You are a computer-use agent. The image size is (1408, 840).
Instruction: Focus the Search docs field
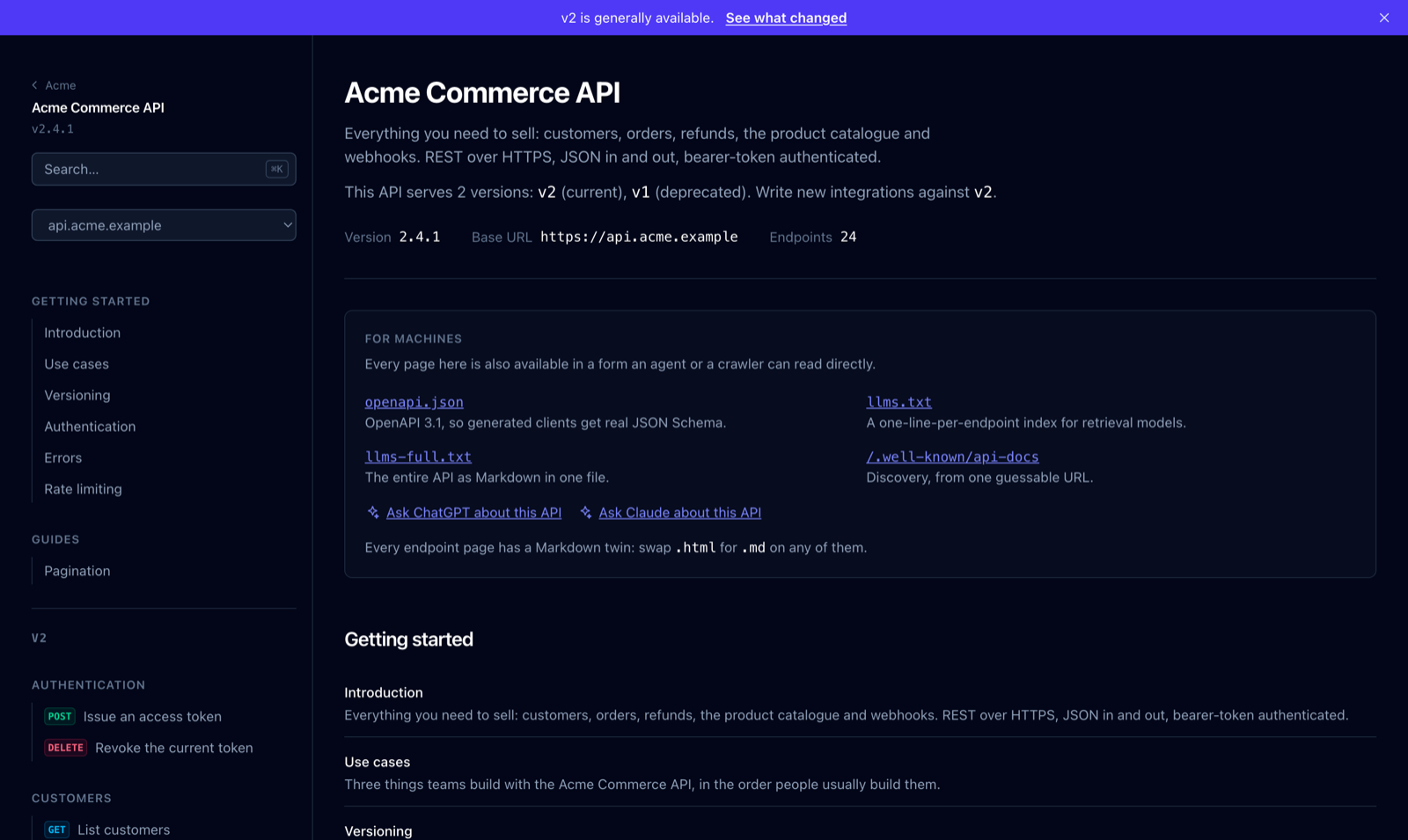pos(164,169)
